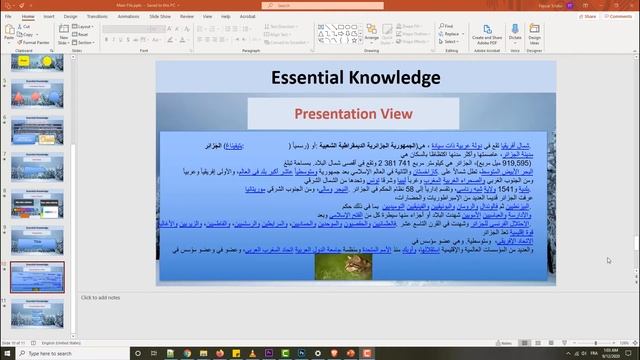The image size is (640, 360).
Task: Click Create and Share Adobe PDF
Action: pyautogui.click(x=487, y=34)
